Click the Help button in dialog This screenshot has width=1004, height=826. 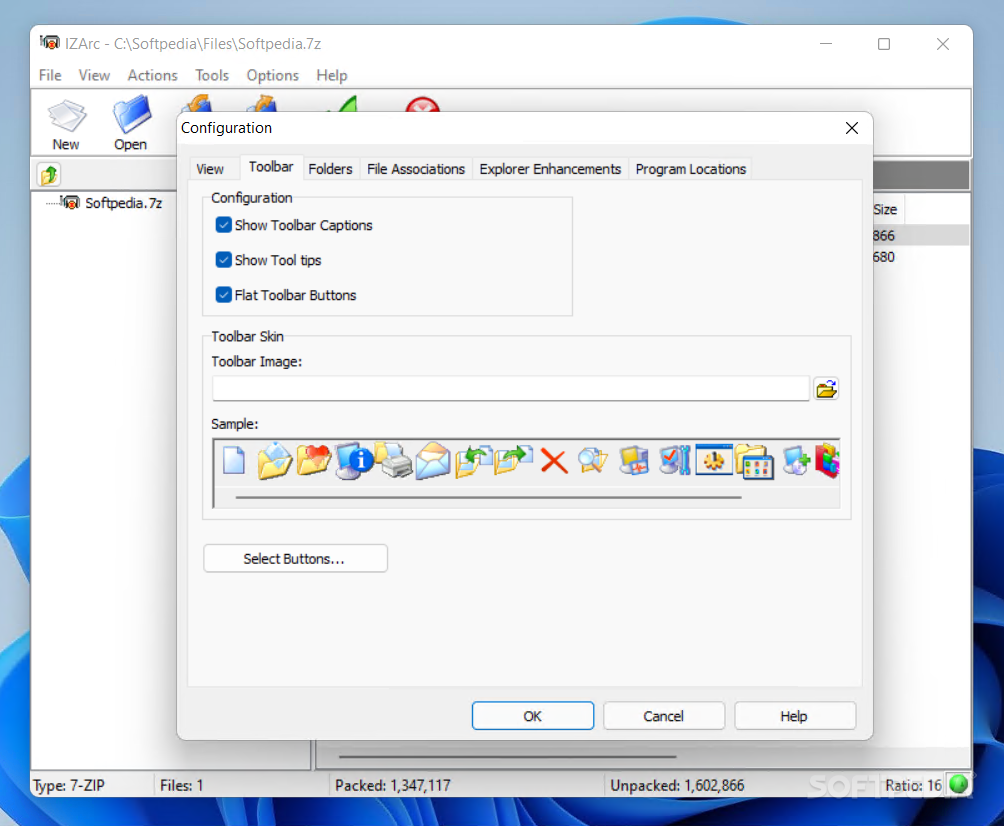point(794,716)
